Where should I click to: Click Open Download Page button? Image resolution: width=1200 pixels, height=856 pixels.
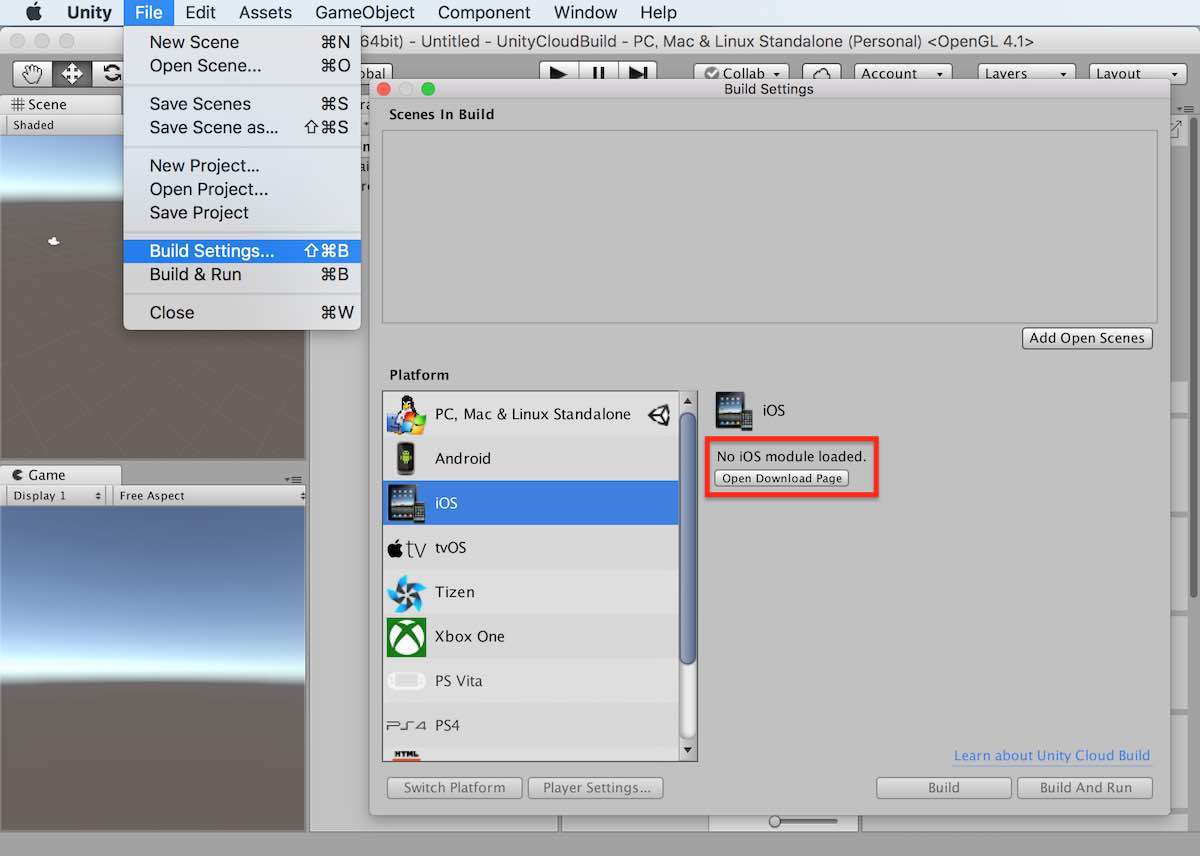[782, 478]
